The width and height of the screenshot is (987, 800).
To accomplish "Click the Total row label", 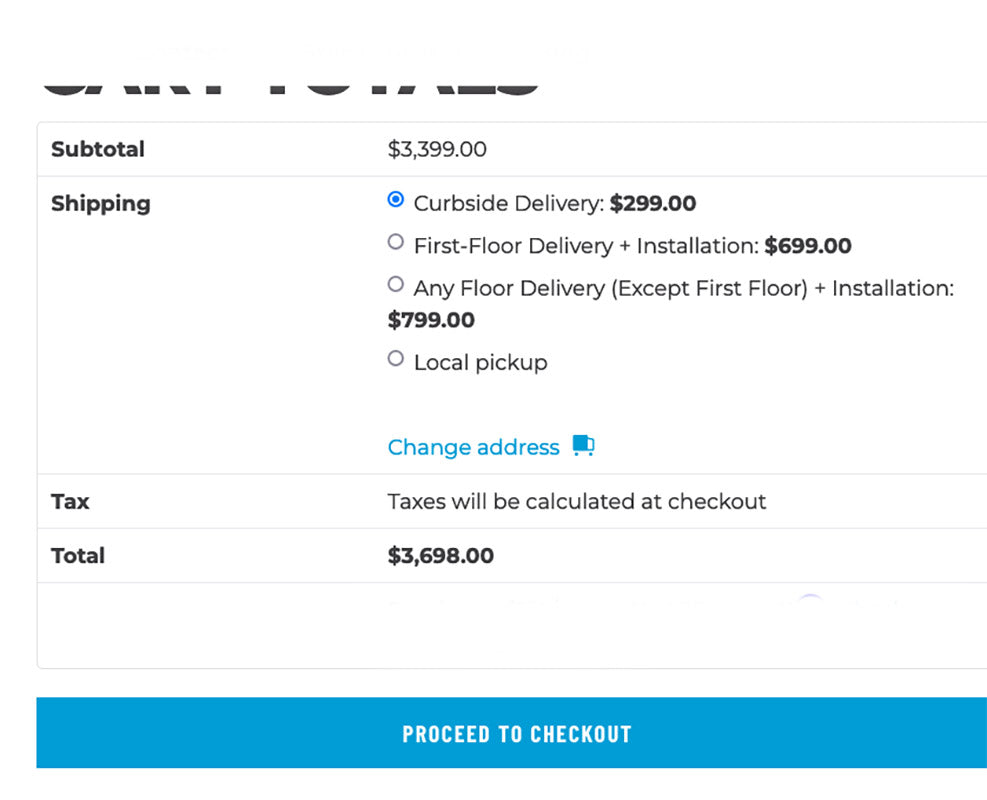I will click(x=78, y=555).
